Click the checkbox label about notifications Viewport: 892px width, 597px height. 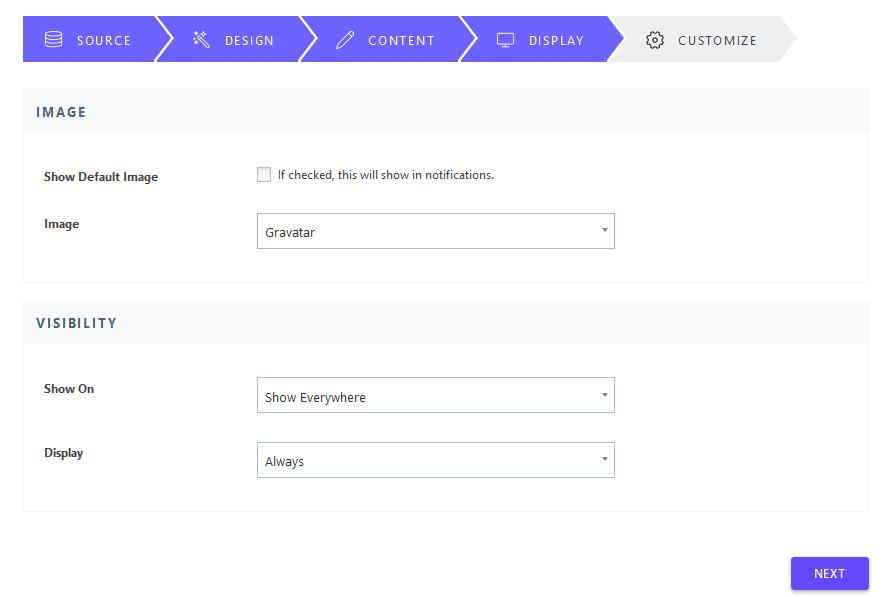[386, 175]
